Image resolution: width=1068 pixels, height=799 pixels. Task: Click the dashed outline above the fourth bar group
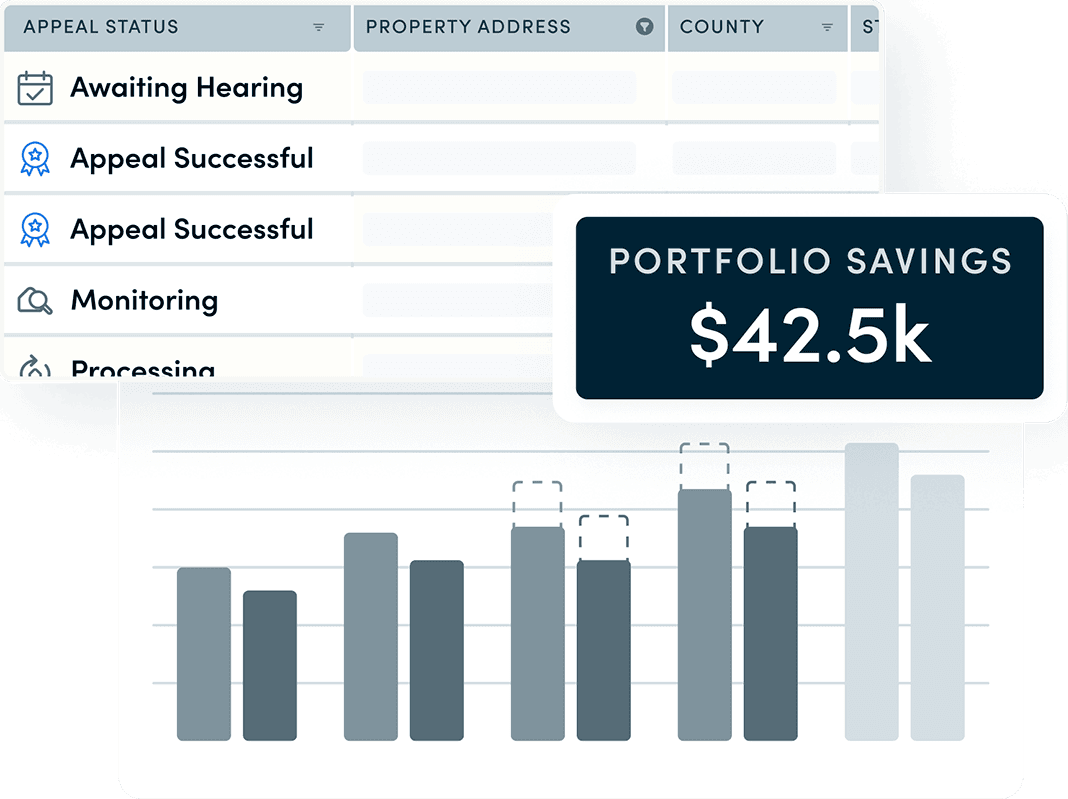(704, 466)
